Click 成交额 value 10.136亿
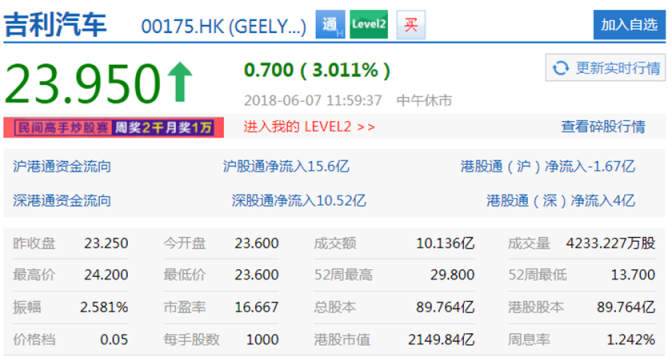 (x=445, y=243)
